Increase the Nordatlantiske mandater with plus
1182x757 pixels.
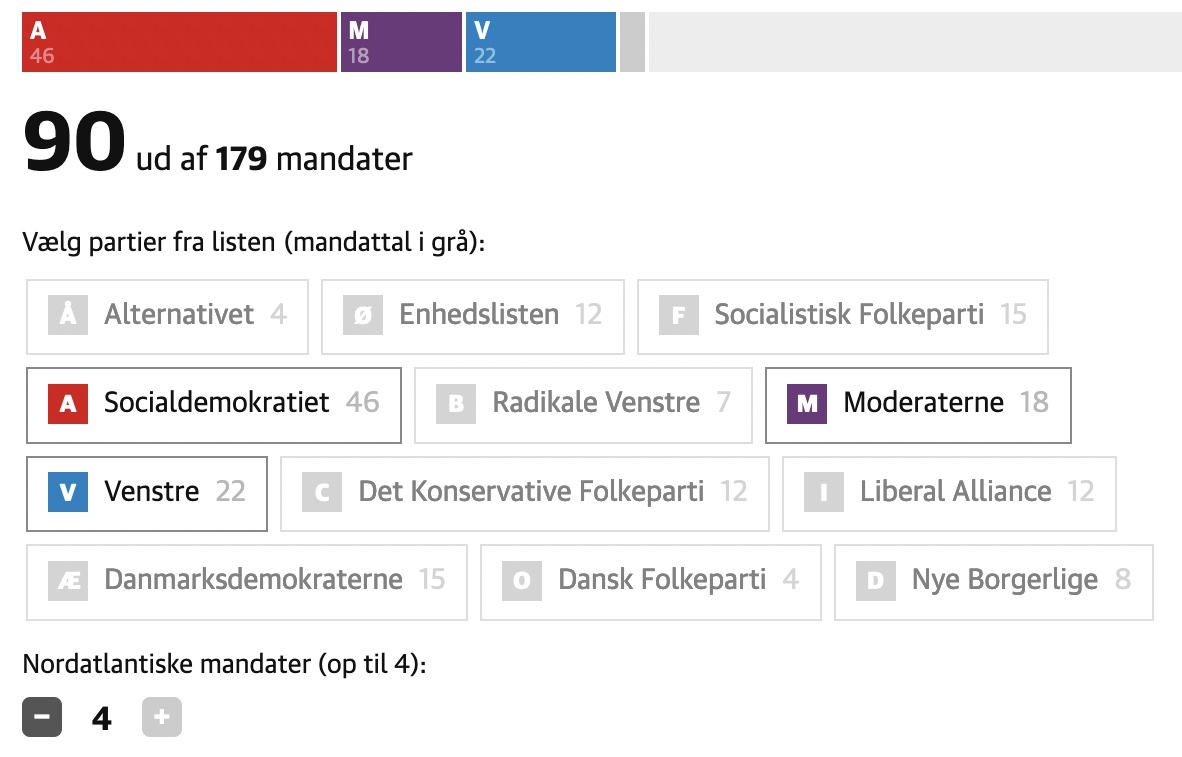click(x=162, y=717)
